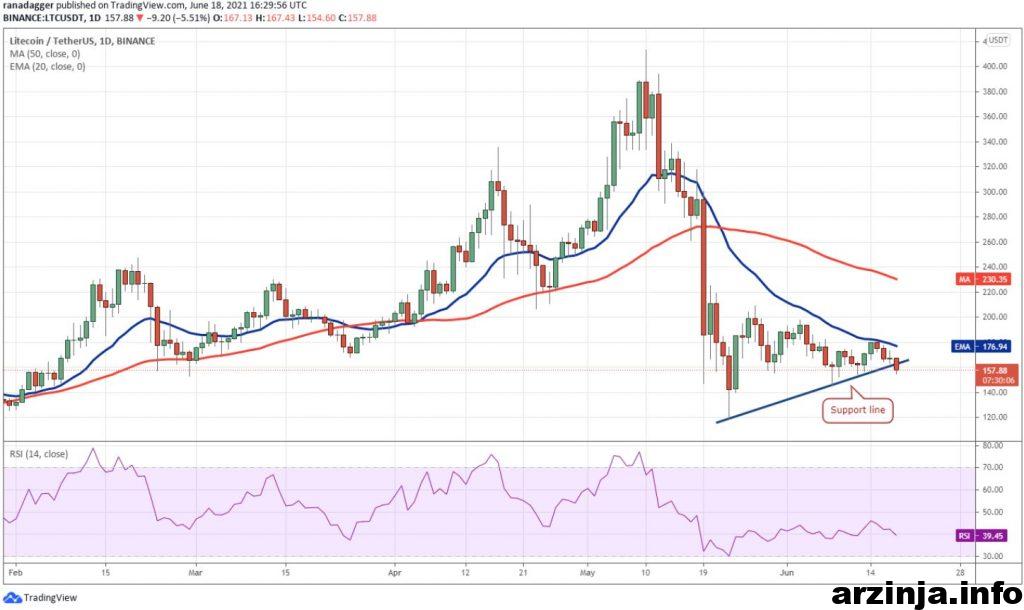
Task: Click the 28 date label on time axis
Action: click(x=961, y=573)
